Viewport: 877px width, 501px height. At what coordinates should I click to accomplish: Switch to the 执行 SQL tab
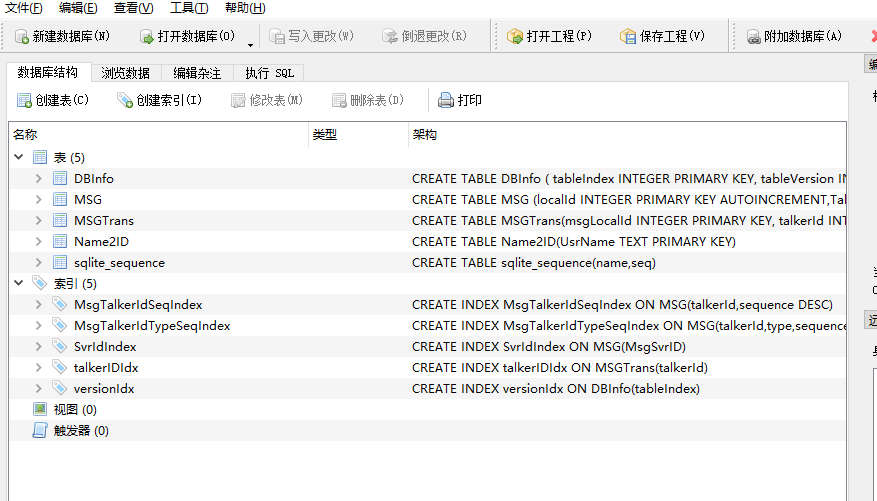pos(269,73)
